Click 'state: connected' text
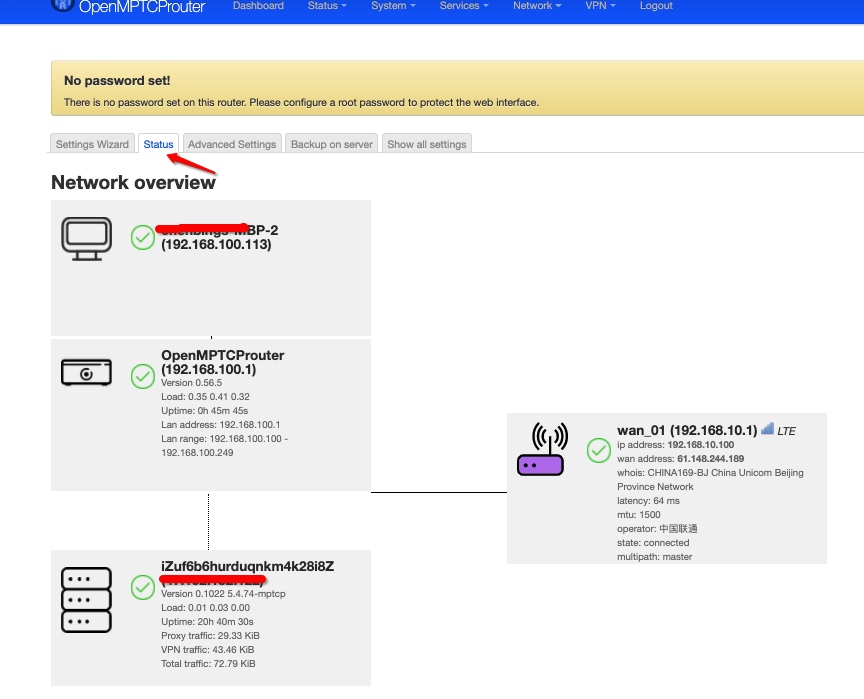 [x=653, y=543]
